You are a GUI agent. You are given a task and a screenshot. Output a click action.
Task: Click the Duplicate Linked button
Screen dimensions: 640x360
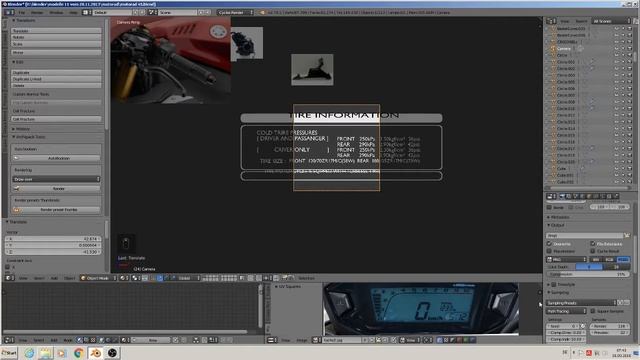point(56,79)
